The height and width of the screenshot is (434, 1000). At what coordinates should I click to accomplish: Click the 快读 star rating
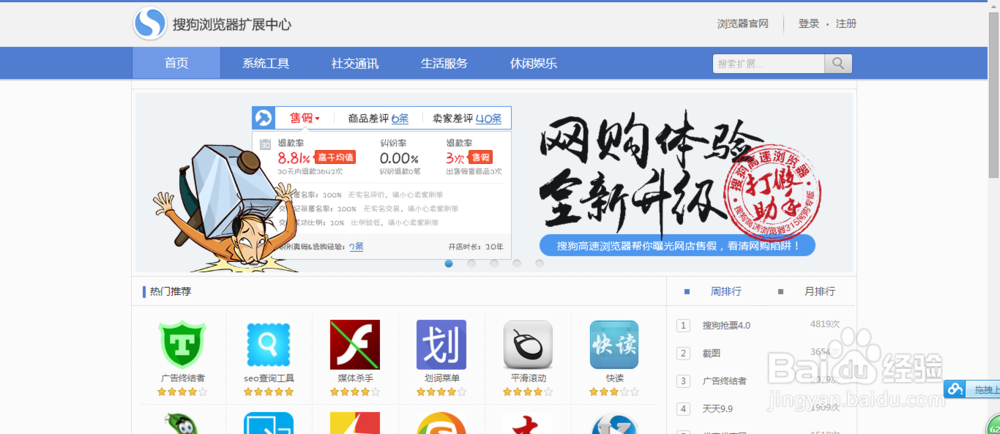614,392
